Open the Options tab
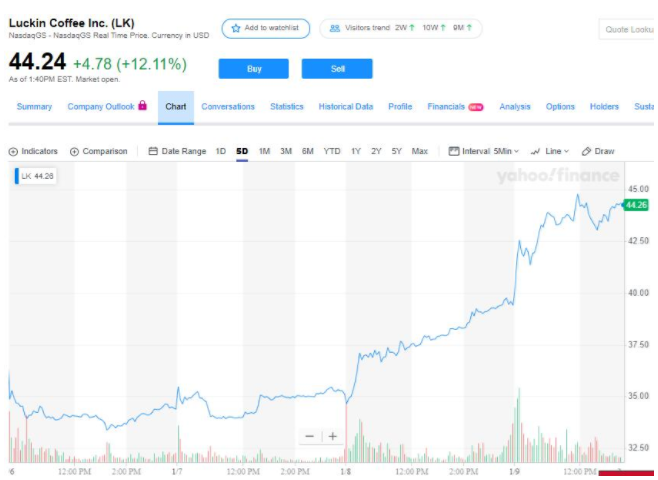The height and width of the screenshot is (480, 658). coord(560,107)
